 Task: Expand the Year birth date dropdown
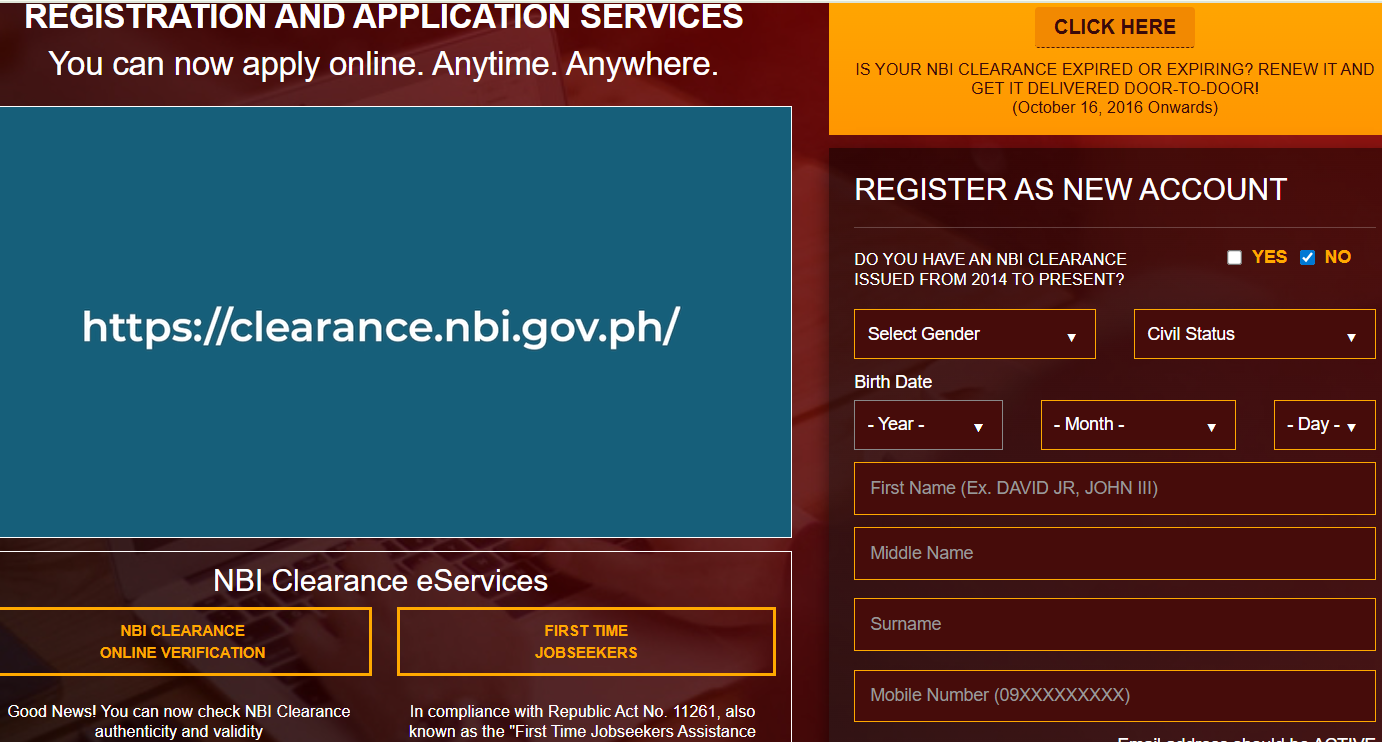[x=927, y=424]
